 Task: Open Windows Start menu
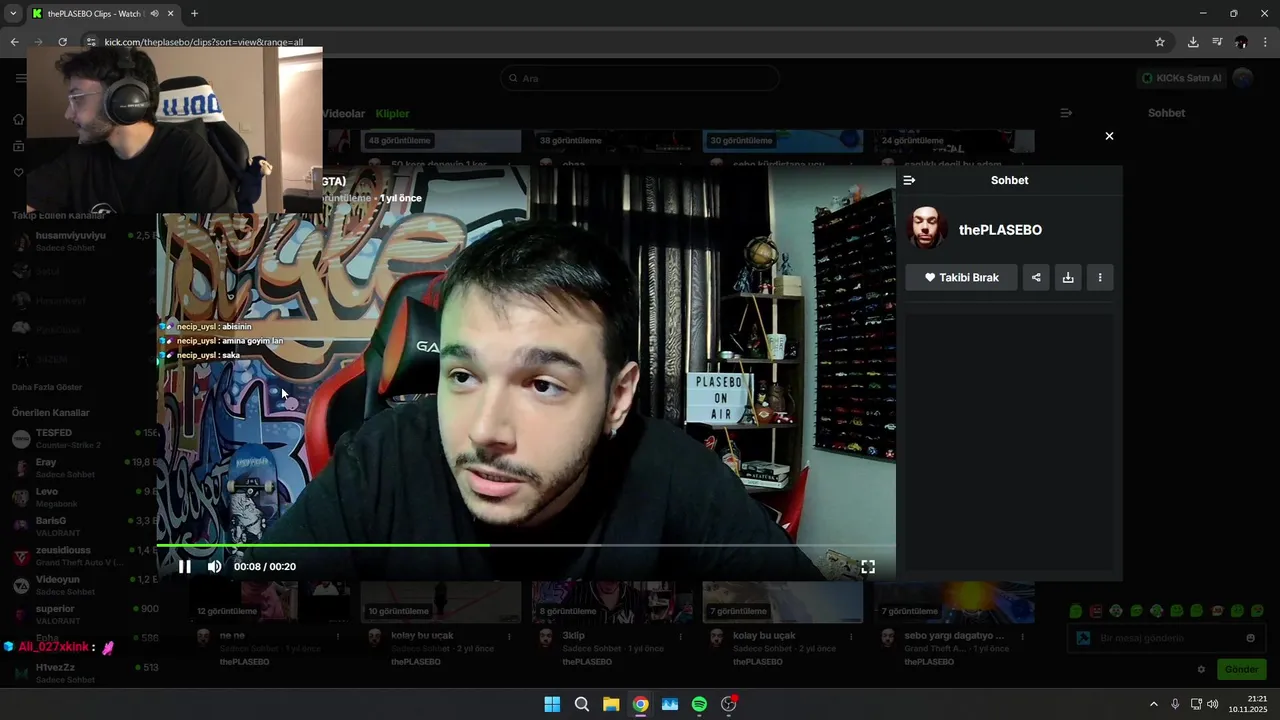point(552,704)
